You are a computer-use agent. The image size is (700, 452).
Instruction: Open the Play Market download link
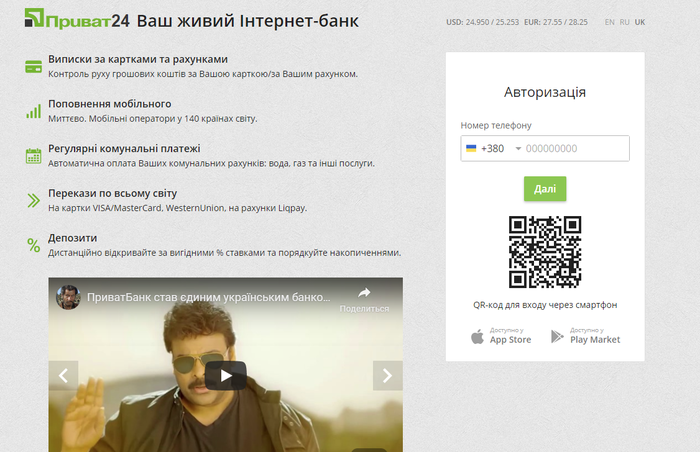585,336
